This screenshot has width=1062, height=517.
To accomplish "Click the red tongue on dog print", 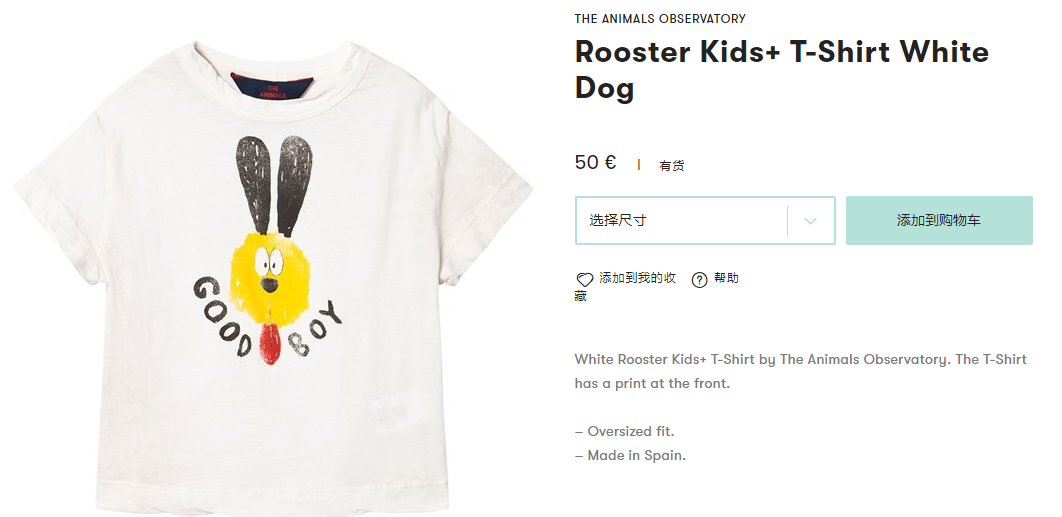I will (270, 343).
